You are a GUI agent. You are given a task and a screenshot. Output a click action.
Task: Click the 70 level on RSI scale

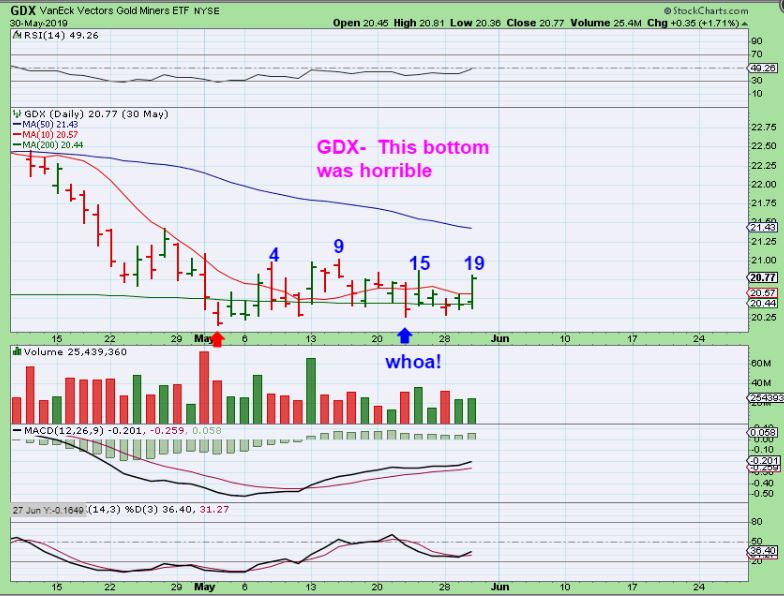coord(757,54)
